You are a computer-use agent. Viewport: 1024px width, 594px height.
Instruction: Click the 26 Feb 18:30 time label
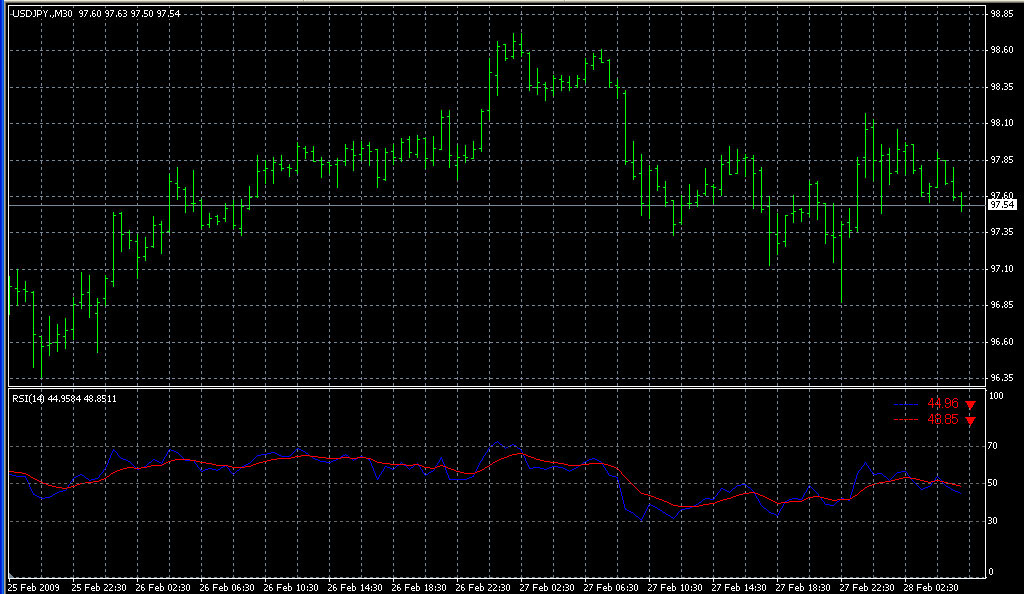(x=419, y=587)
